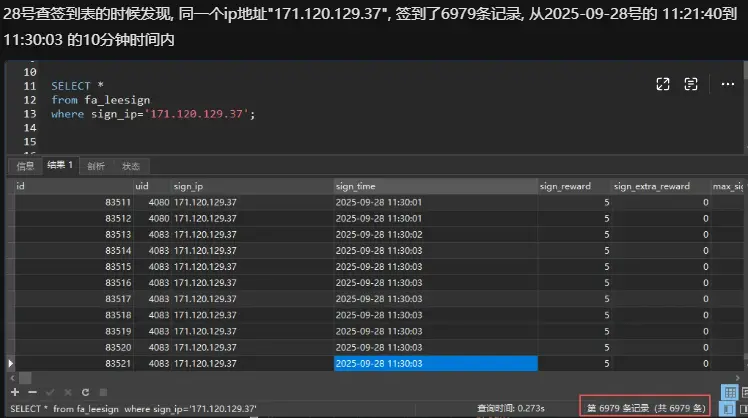Click sign_reward 5 in row 83518
The width and height of the screenshot is (748, 418).
tap(574, 315)
